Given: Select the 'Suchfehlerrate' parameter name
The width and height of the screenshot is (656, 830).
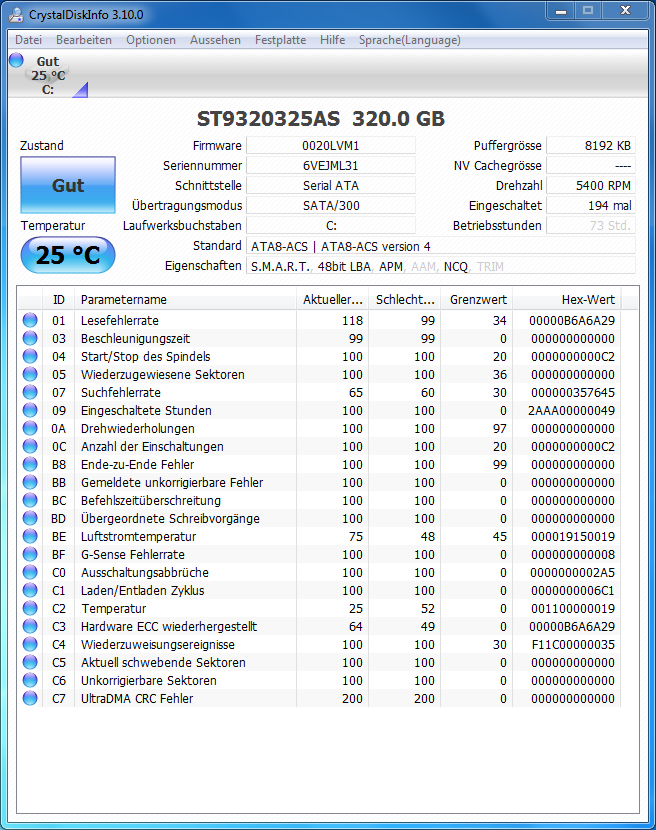Looking at the screenshot, I should click(x=121, y=393).
